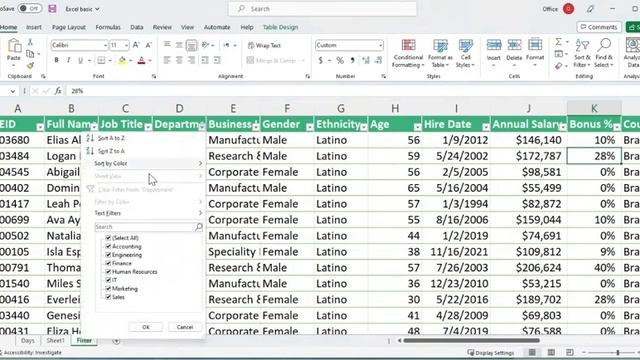Click the Wrap Text button
Image resolution: width=640 pixels, height=360 pixels.
264,45
